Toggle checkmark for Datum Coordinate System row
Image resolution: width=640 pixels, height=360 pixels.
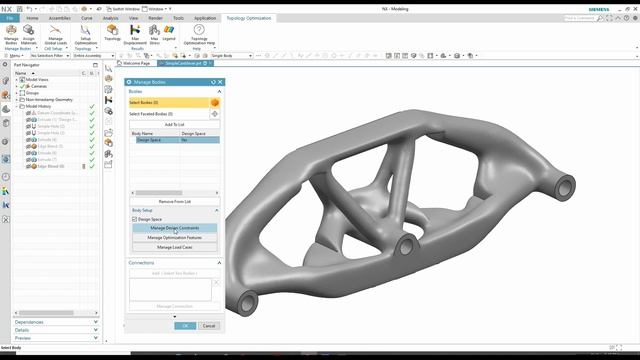[92, 113]
